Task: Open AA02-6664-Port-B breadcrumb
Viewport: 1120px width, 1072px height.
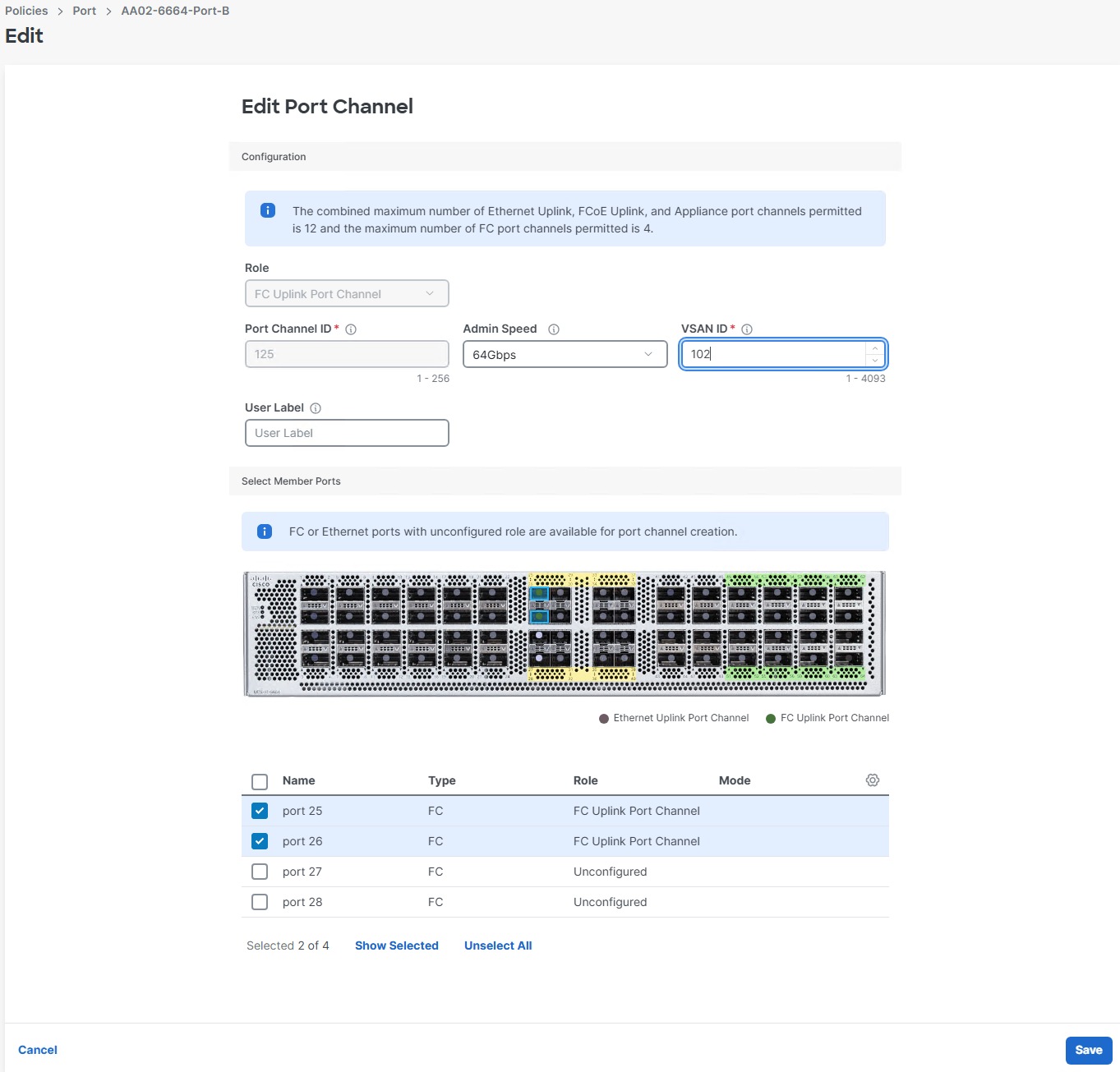Action: coord(175,11)
